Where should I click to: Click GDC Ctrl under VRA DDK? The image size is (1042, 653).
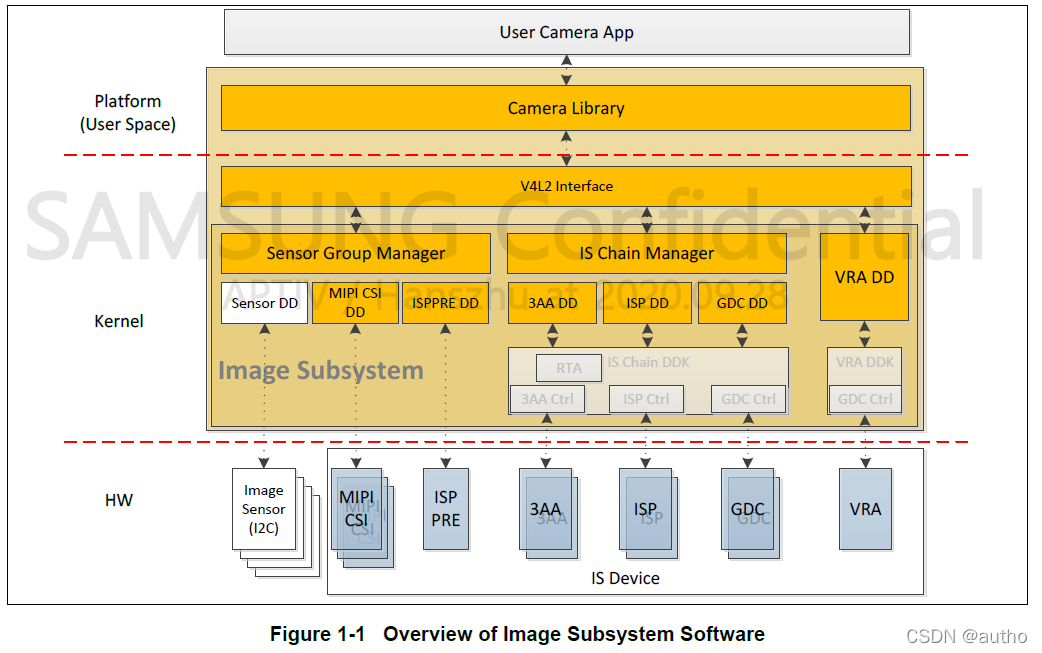(x=865, y=399)
